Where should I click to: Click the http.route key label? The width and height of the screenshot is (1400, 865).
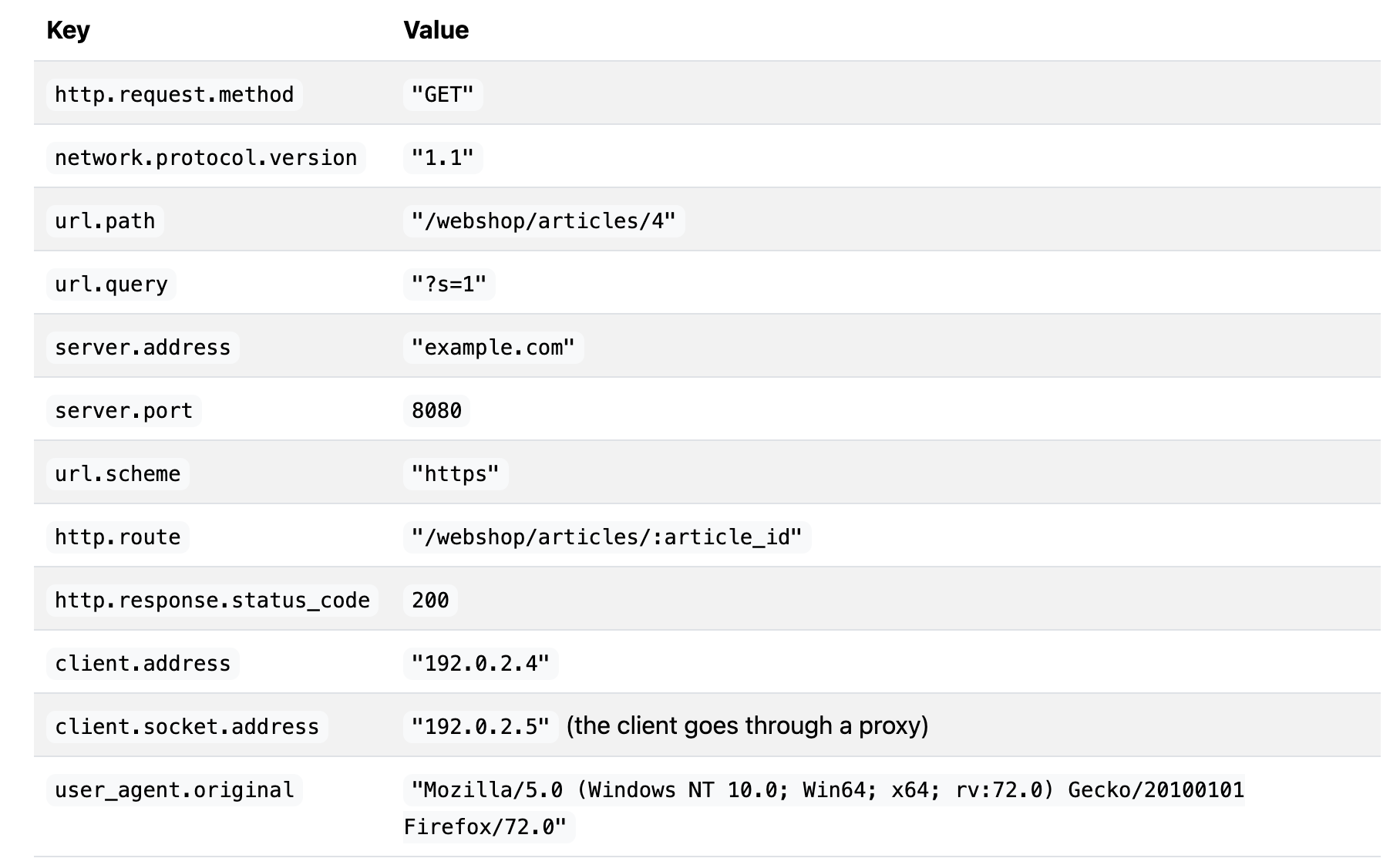tap(117, 537)
